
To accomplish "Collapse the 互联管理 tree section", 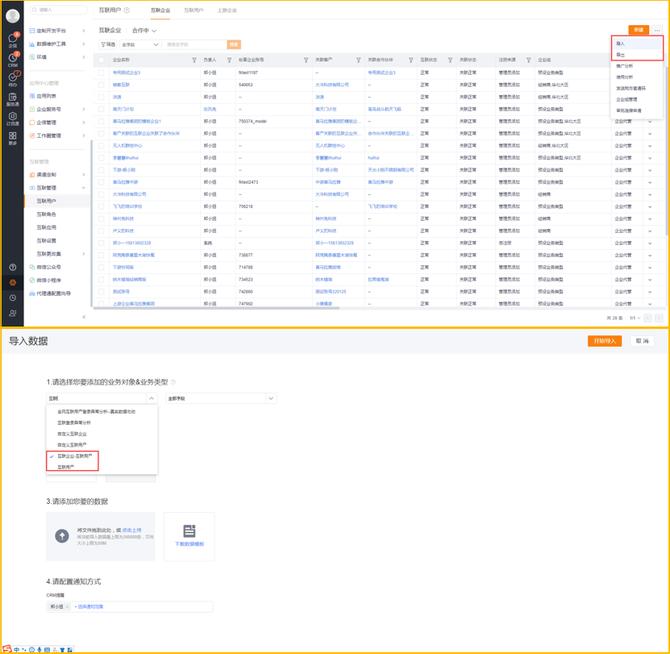I will tap(83, 187).
